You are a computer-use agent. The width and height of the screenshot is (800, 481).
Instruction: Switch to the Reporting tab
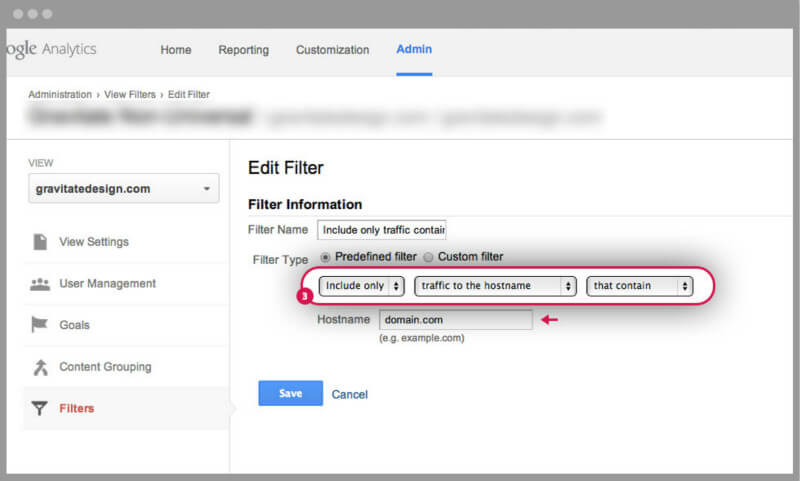(x=243, y=50)
